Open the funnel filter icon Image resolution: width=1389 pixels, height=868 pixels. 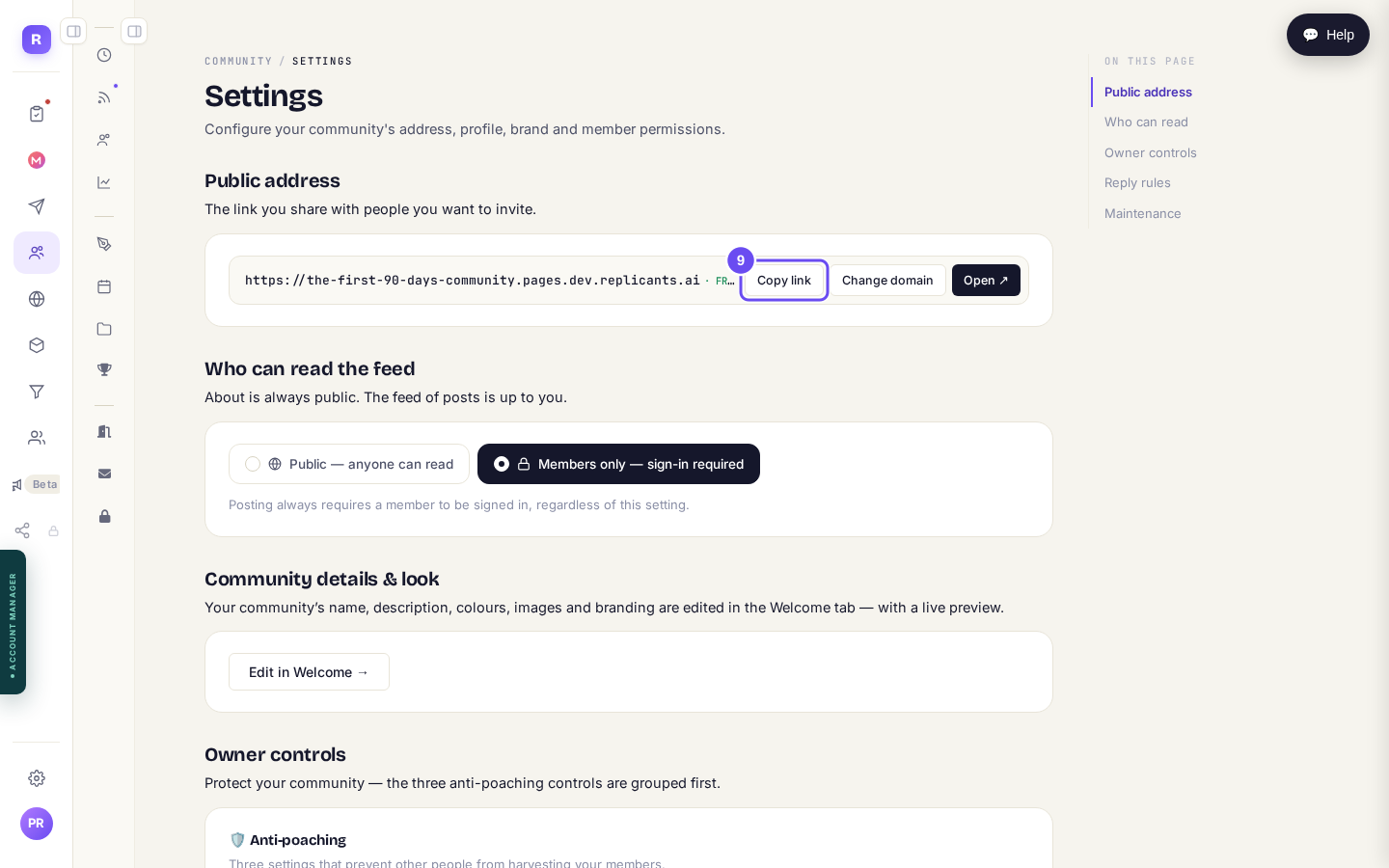click(37, 392)
